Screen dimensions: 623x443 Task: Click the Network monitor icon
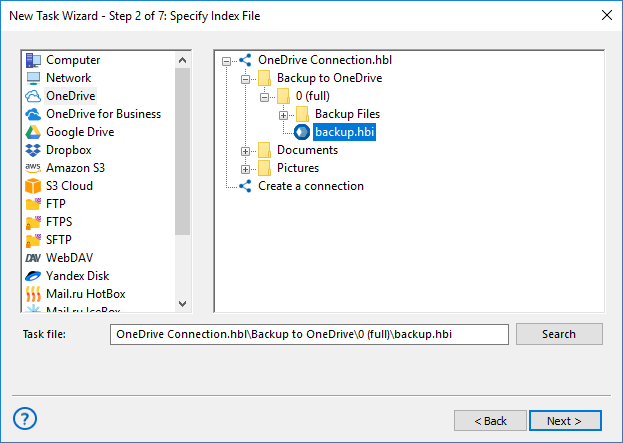point(33,78)
